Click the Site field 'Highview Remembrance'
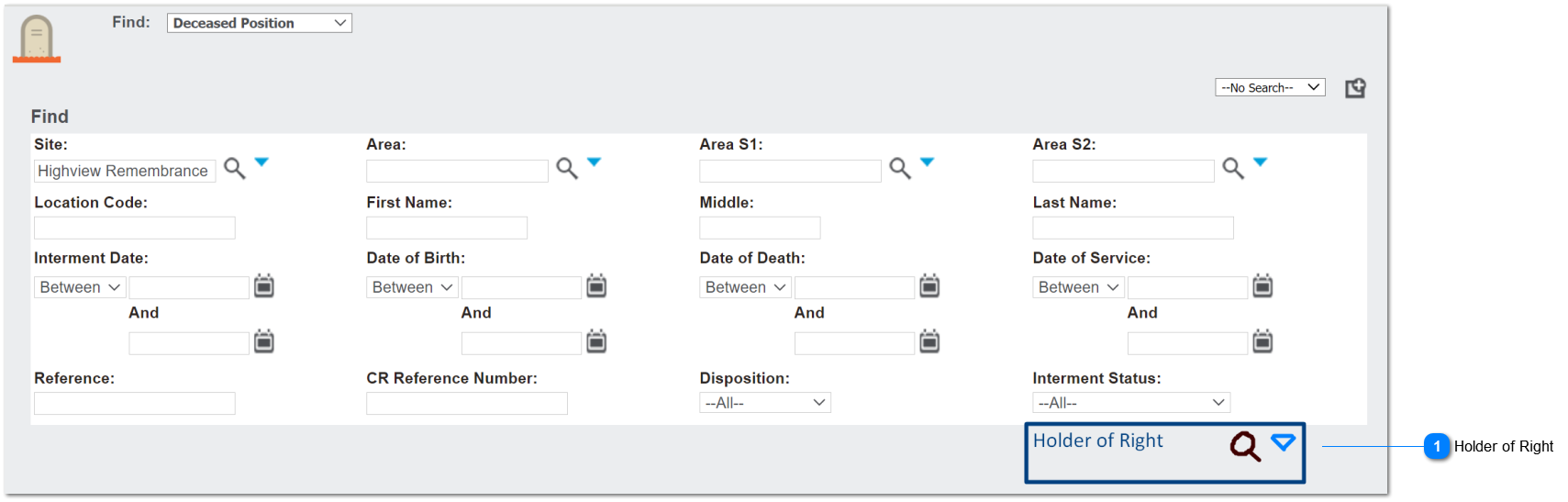Viewport: 1568px width, 502px height. (125, 171)
